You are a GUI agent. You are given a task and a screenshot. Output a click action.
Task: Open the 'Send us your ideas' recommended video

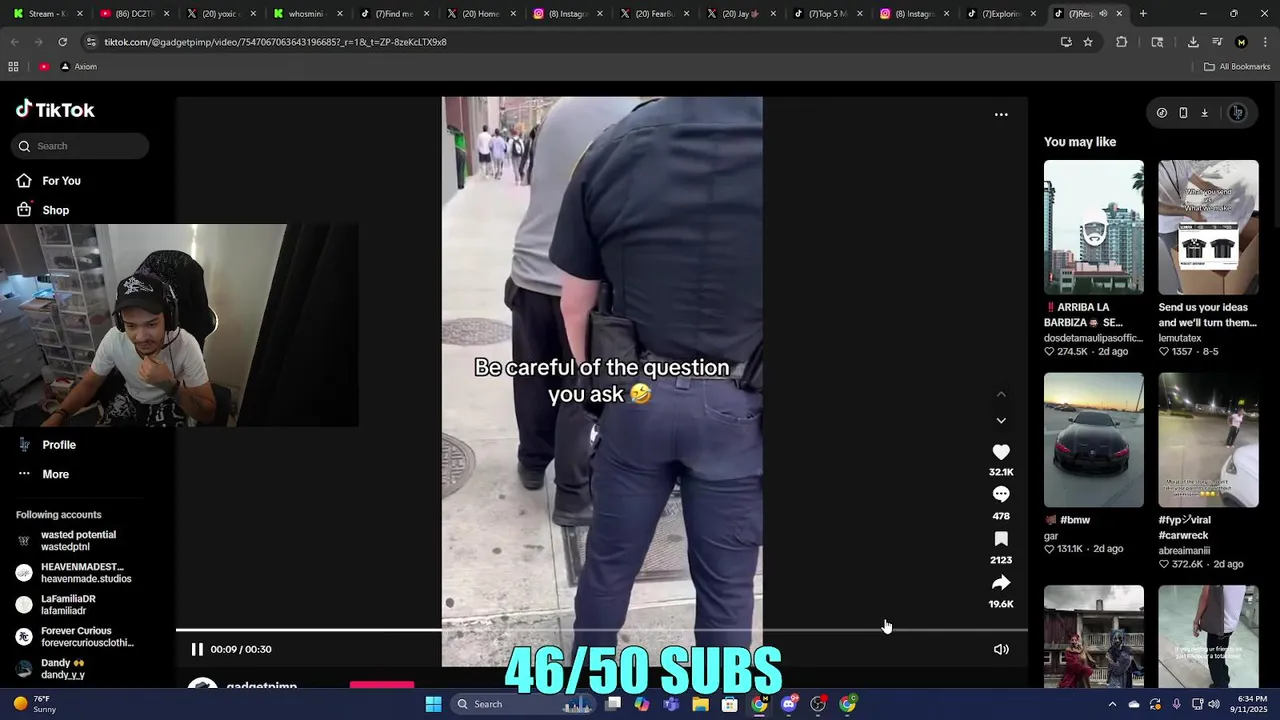[x=1208, y=227]
